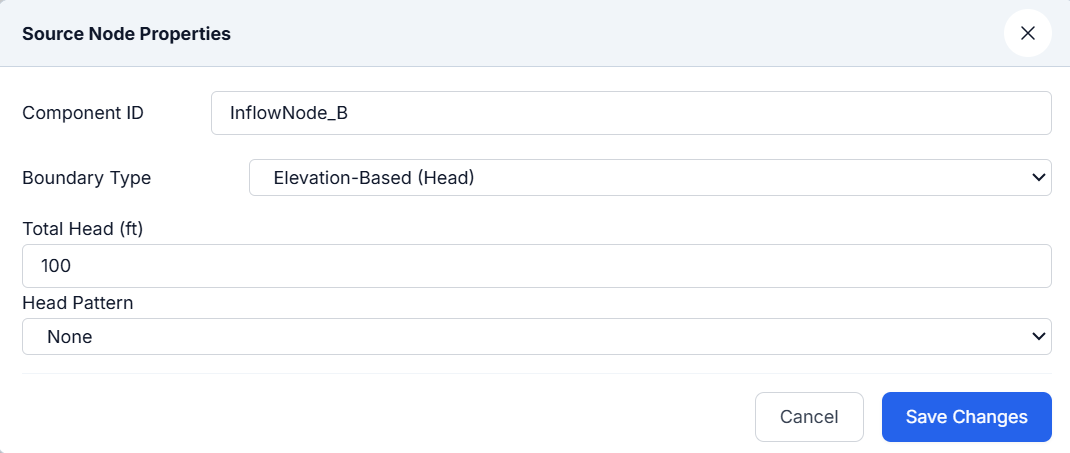
Task: Select the Elevation-Based (Head) option text
Action: (374, 178)
